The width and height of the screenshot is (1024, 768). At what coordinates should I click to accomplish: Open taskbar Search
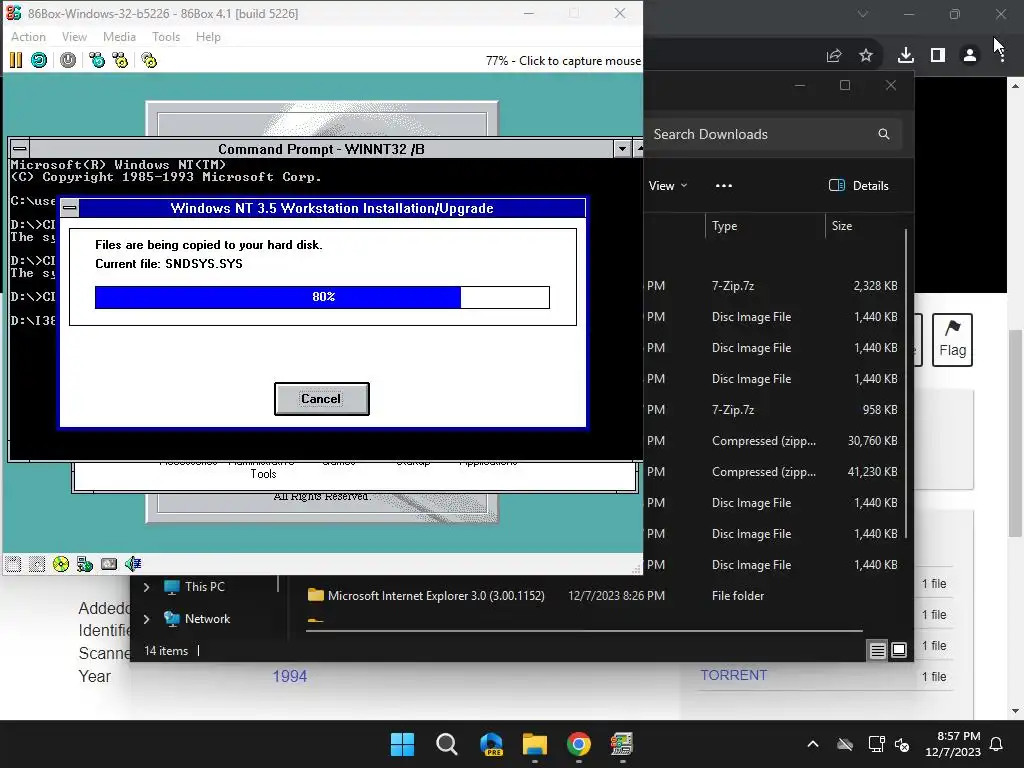447,744
